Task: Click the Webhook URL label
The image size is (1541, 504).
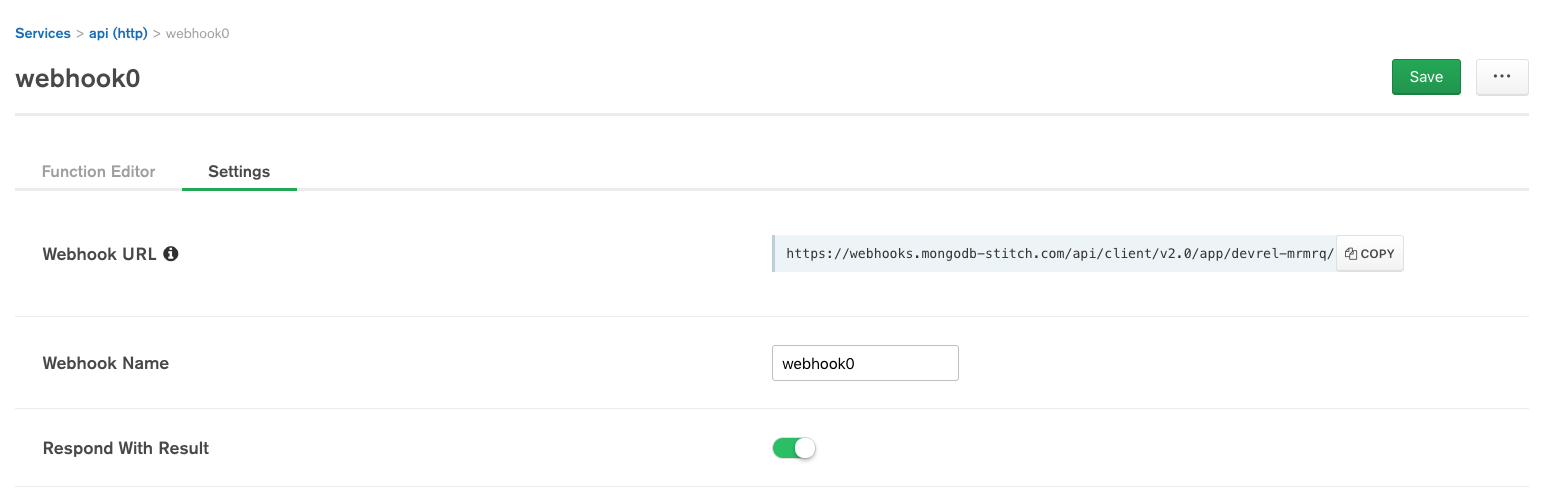Action: [x=99, y=254]
